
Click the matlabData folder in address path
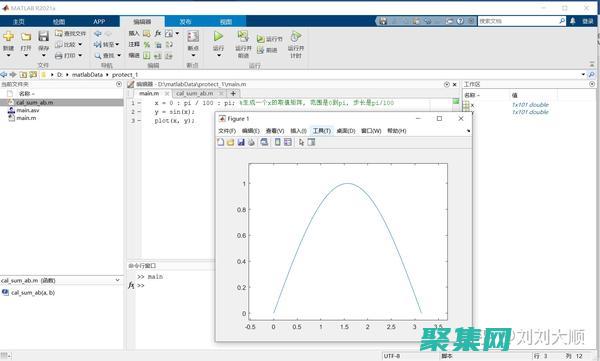(x=87, y=75)
